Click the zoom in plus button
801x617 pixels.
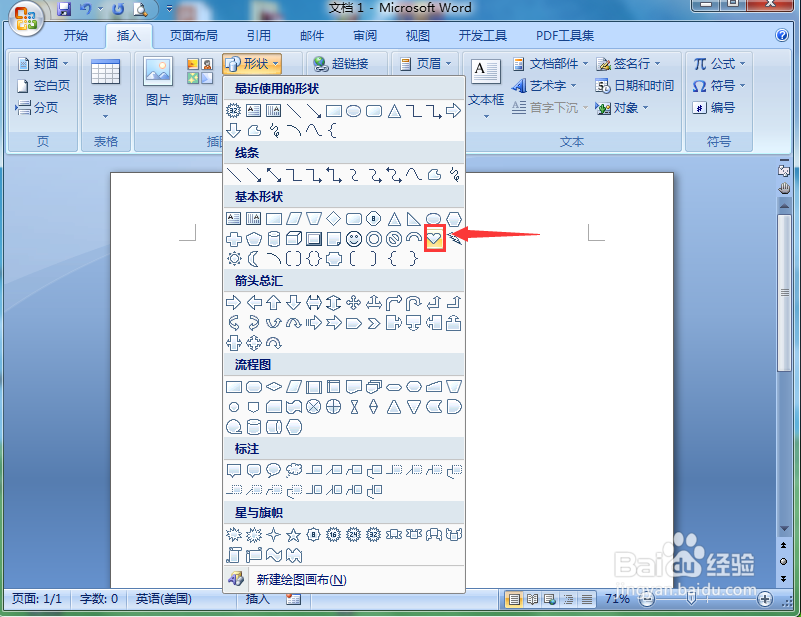765,599
